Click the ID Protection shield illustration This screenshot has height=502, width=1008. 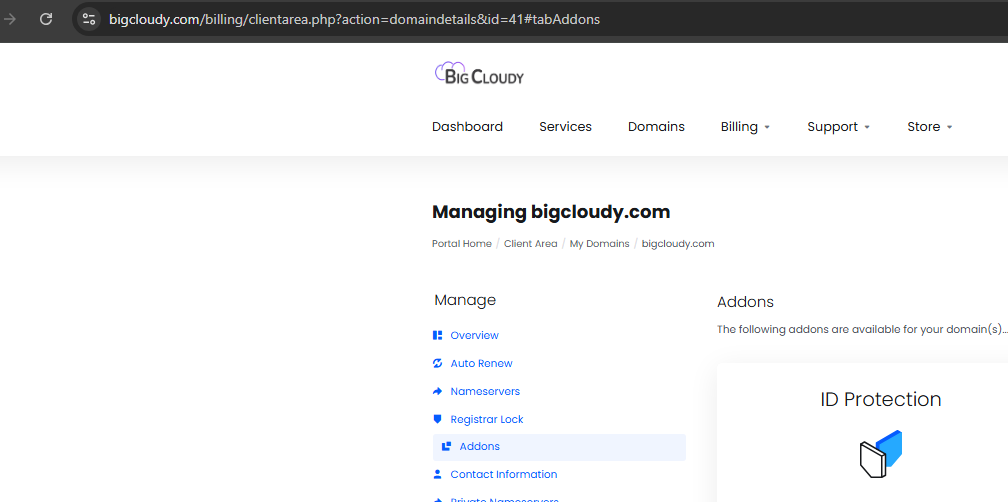881,454
